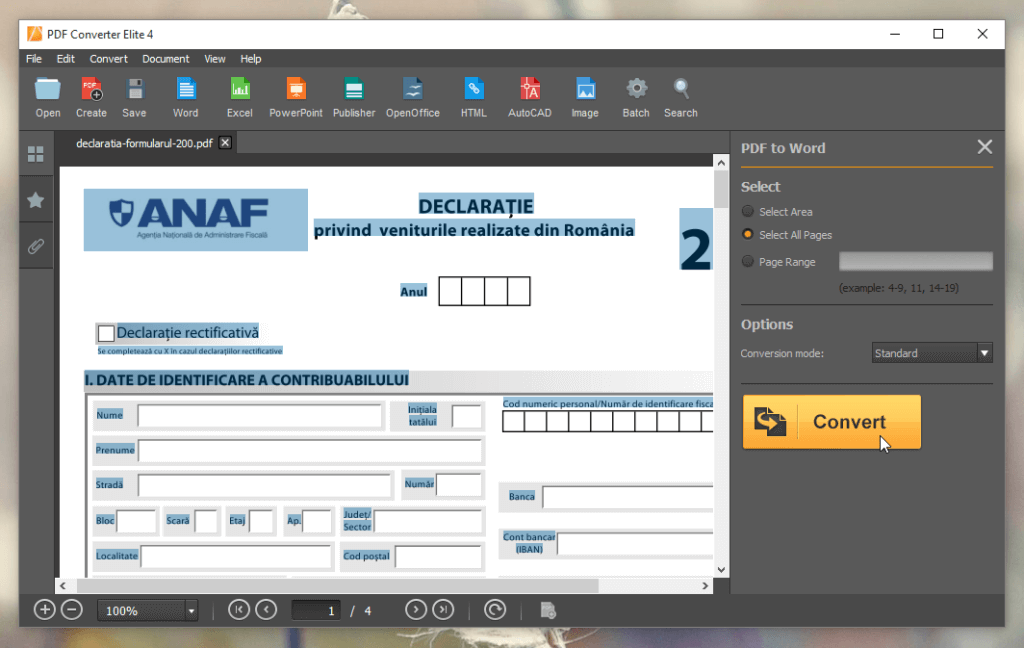This screenshot has width=1024, height=648.
Task: Open the 100% zoom level dropdown
Action: click(x=191, y=610)
